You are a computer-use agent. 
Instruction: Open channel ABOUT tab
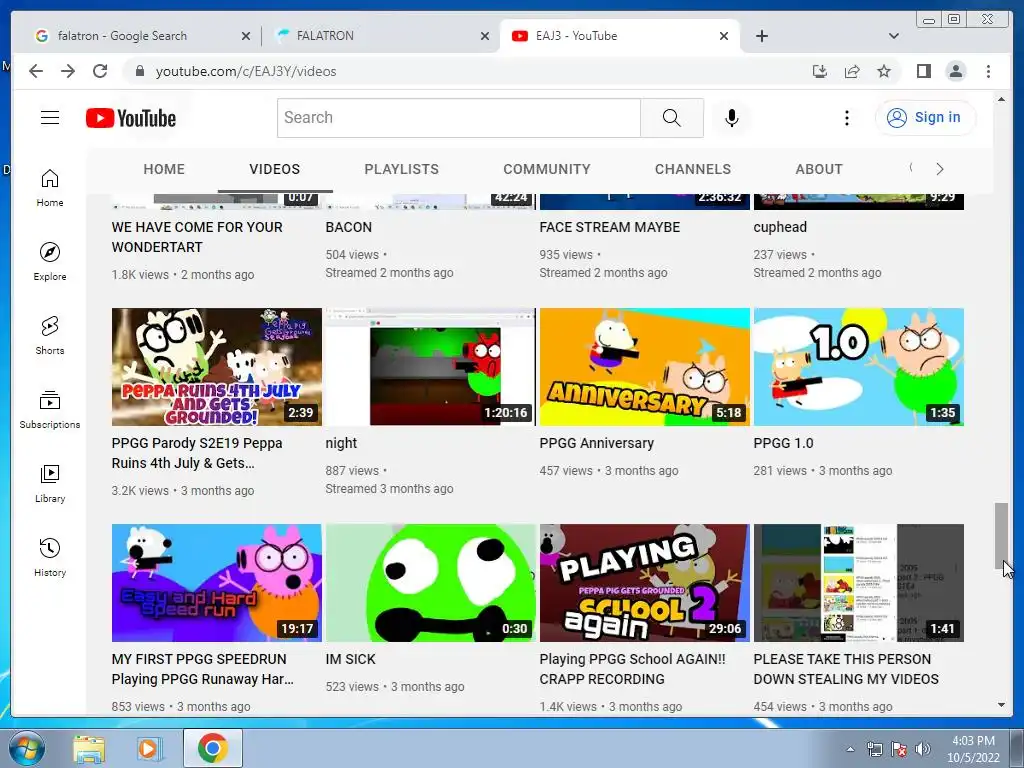point(819,169)
